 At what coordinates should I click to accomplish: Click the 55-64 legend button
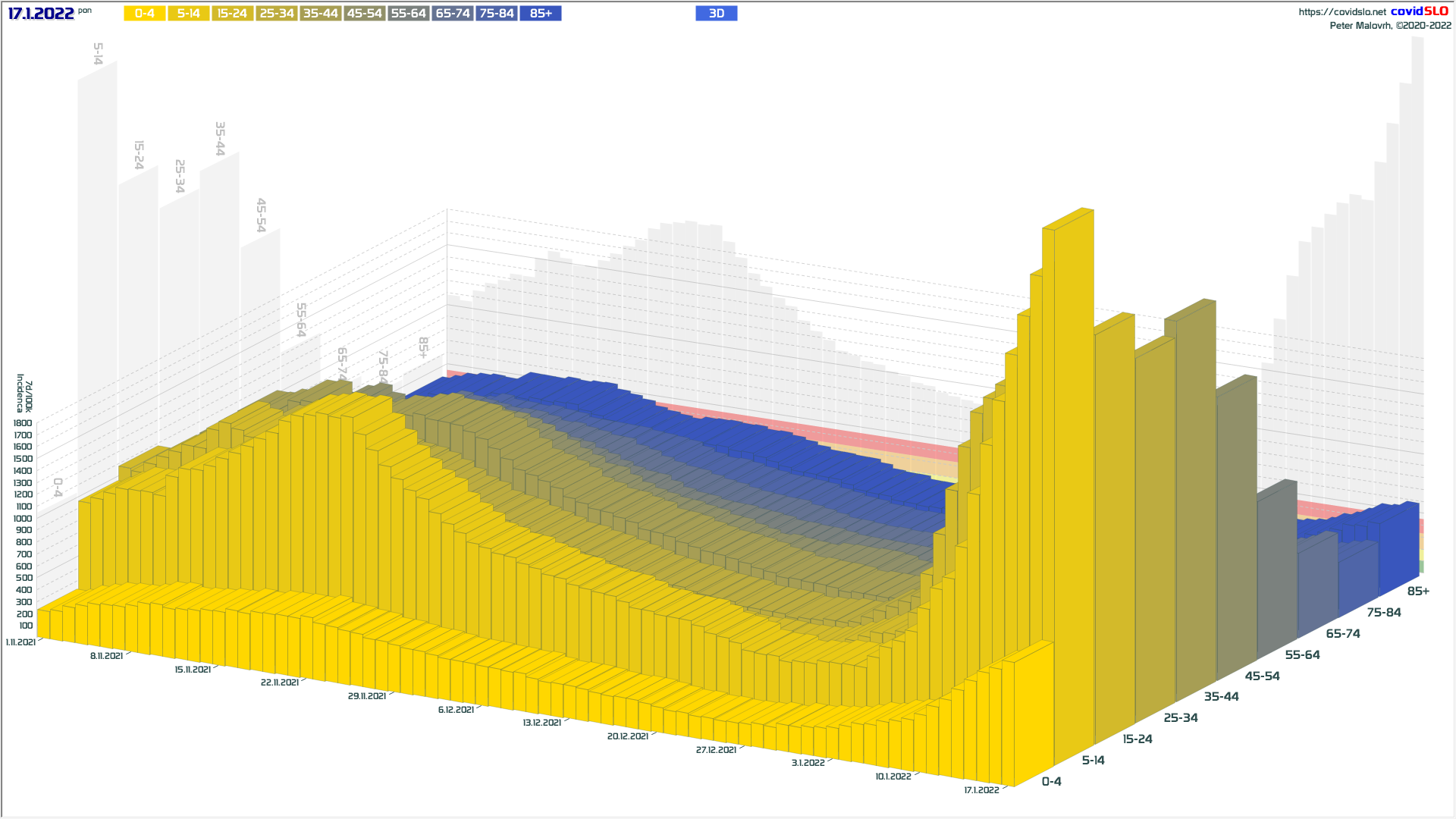(x=408, y=14)
